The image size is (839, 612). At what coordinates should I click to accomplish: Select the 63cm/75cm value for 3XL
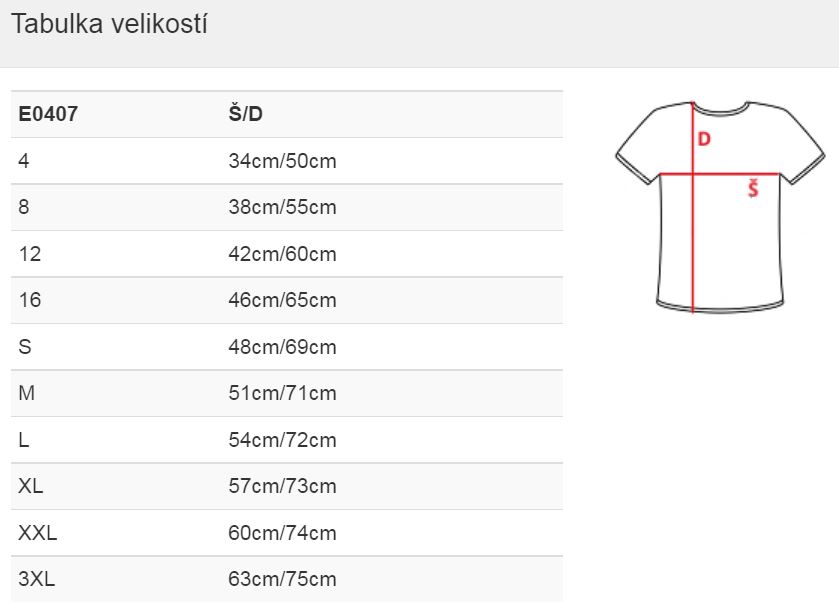coord(283,579)
